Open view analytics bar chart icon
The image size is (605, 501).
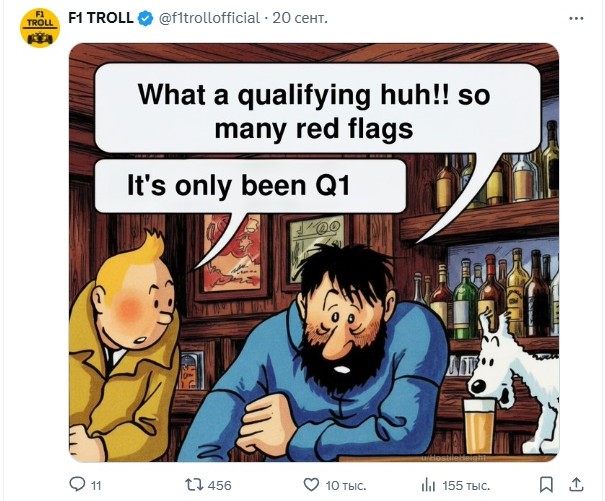point(429,485)
